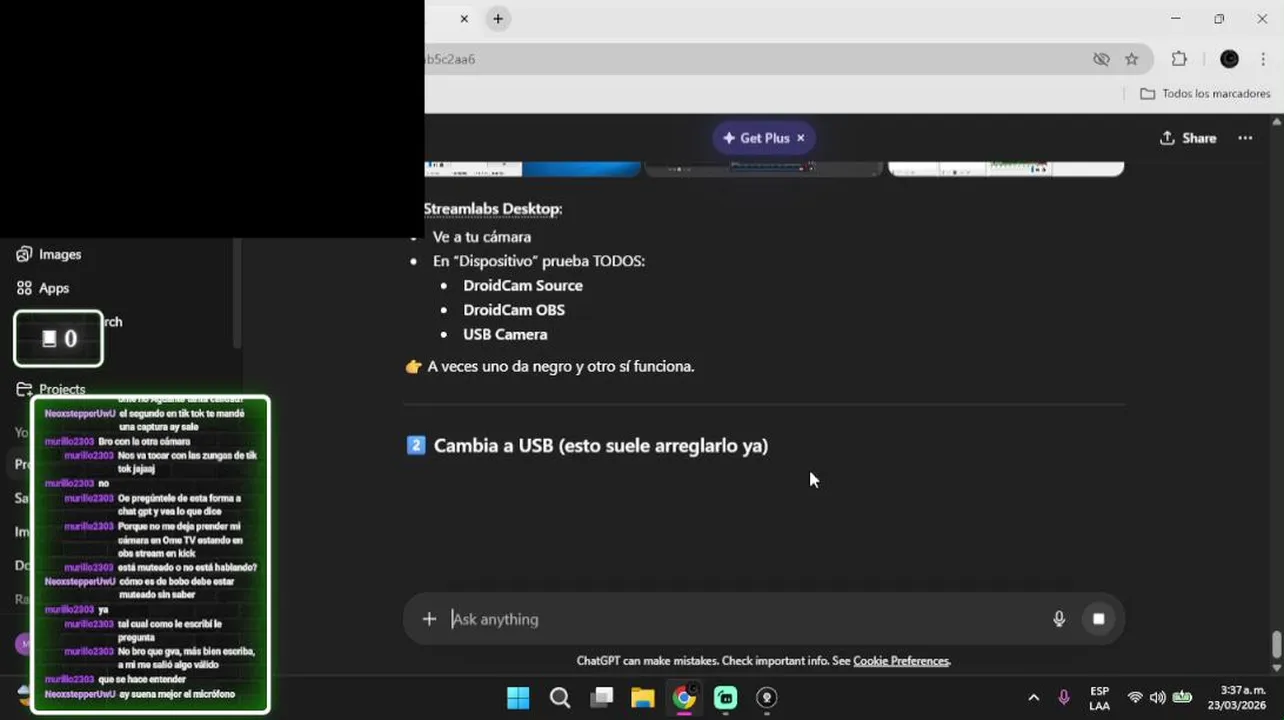Click the page vertical scrollbar thumb

tap(1276, 645)
